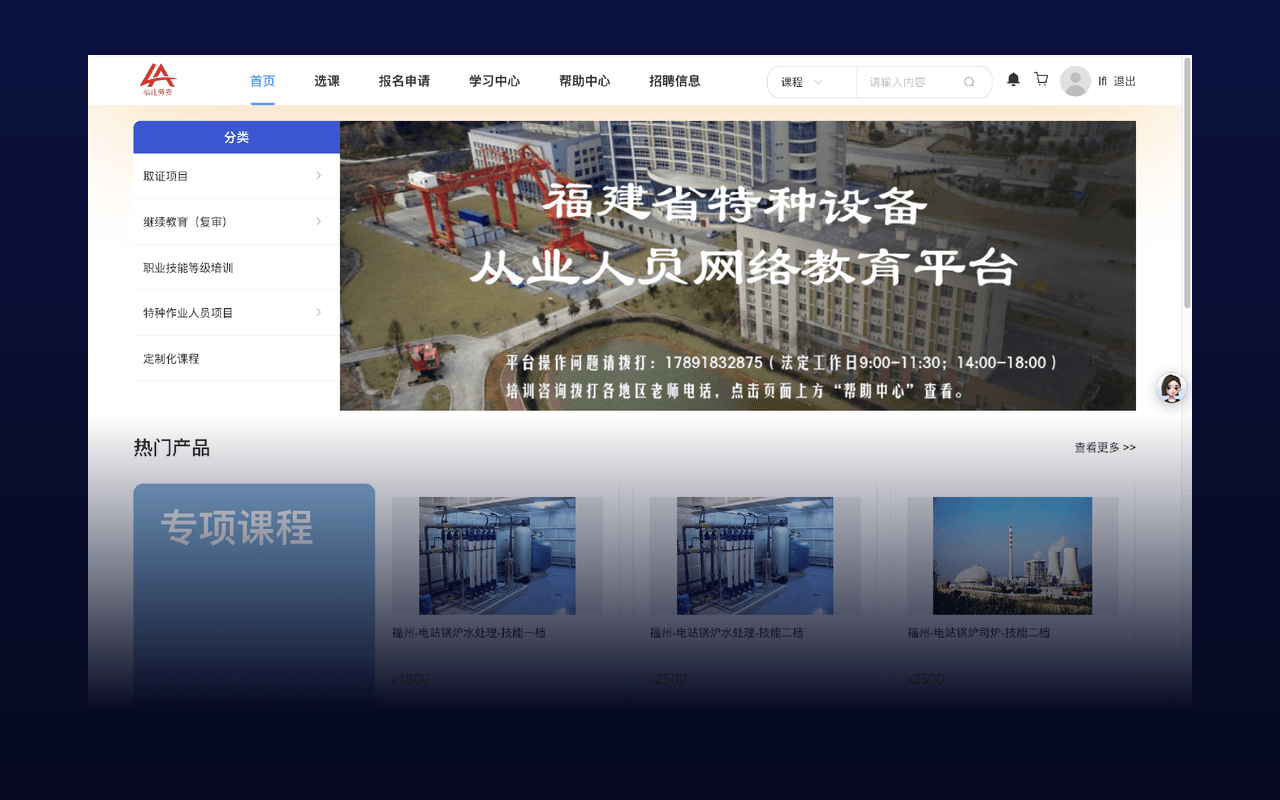The image size is (1280, 800).
Task: Open the 专项课程 panel
Action: (254, 595)
